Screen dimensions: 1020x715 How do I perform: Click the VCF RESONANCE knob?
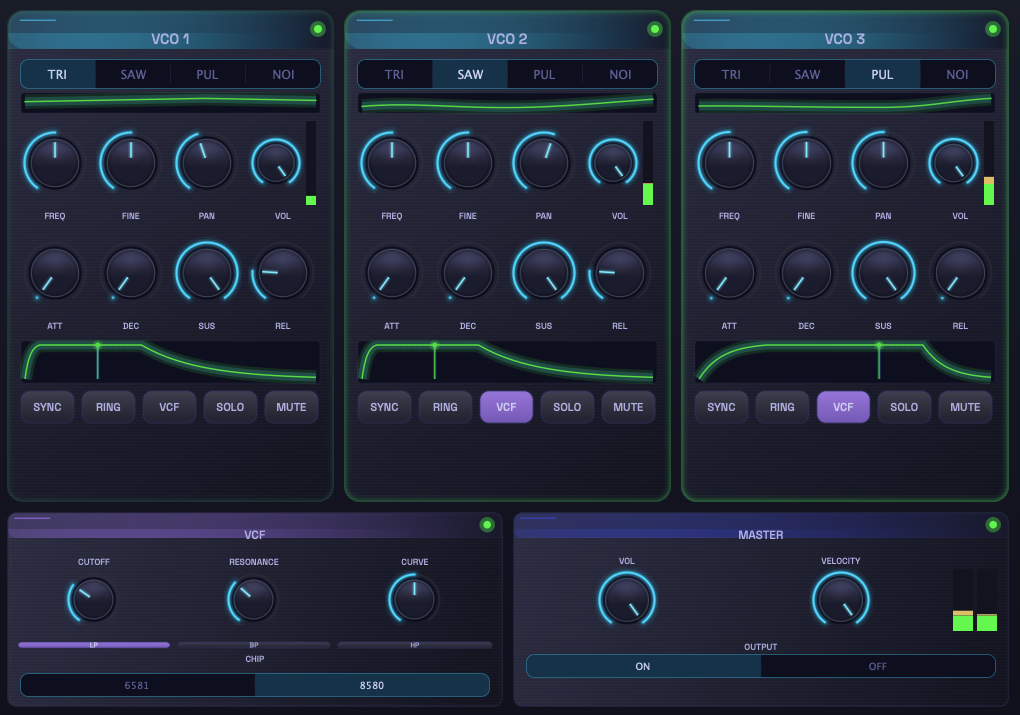(x=253, y=599)
